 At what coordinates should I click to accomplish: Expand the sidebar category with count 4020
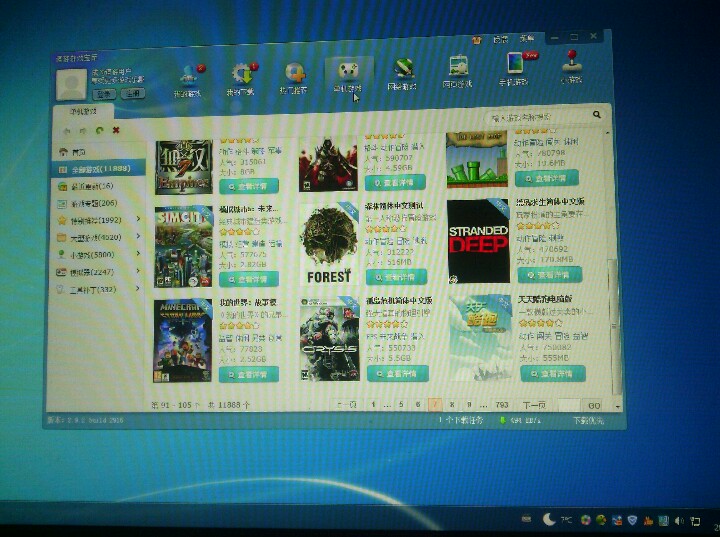point(138,238)
